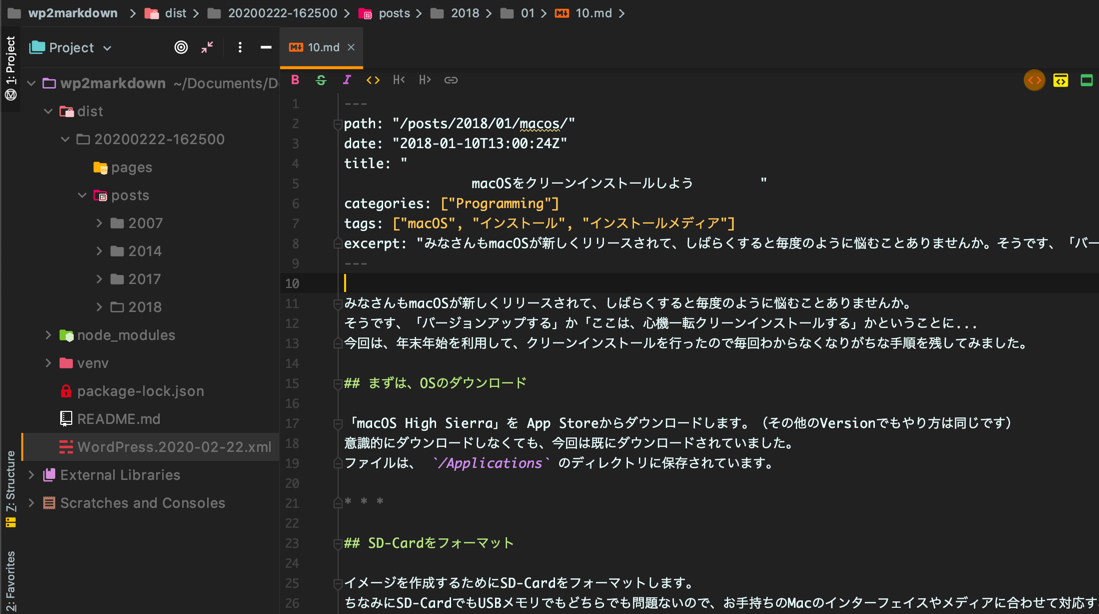
Task: Toggle italic formatting
Action: click(347, 80)
